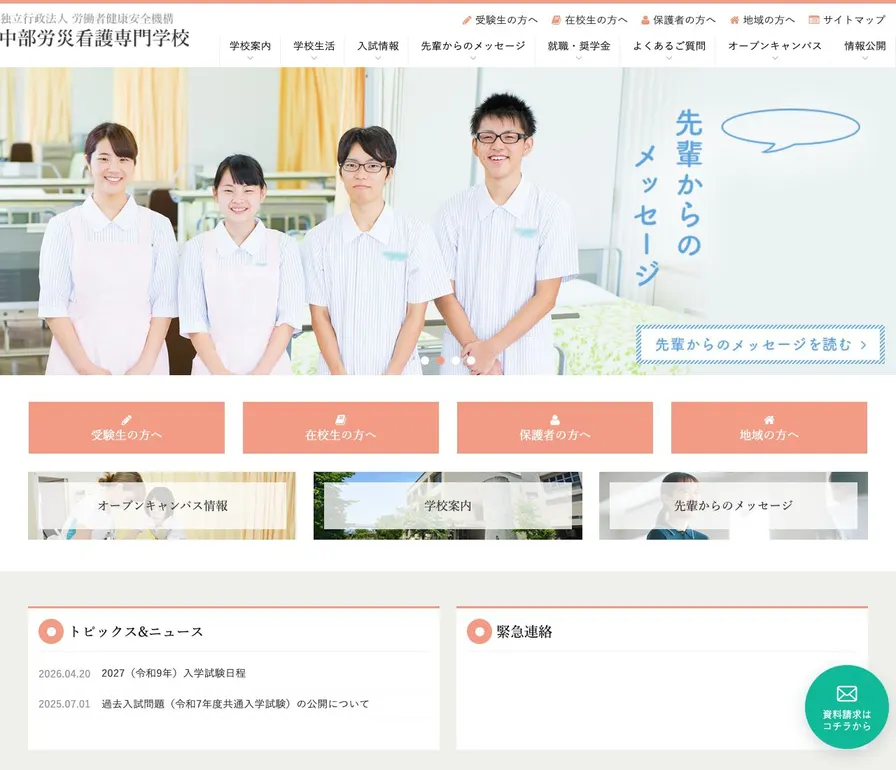Open the 先輩からのメッセージ image card

coord(734,506)
